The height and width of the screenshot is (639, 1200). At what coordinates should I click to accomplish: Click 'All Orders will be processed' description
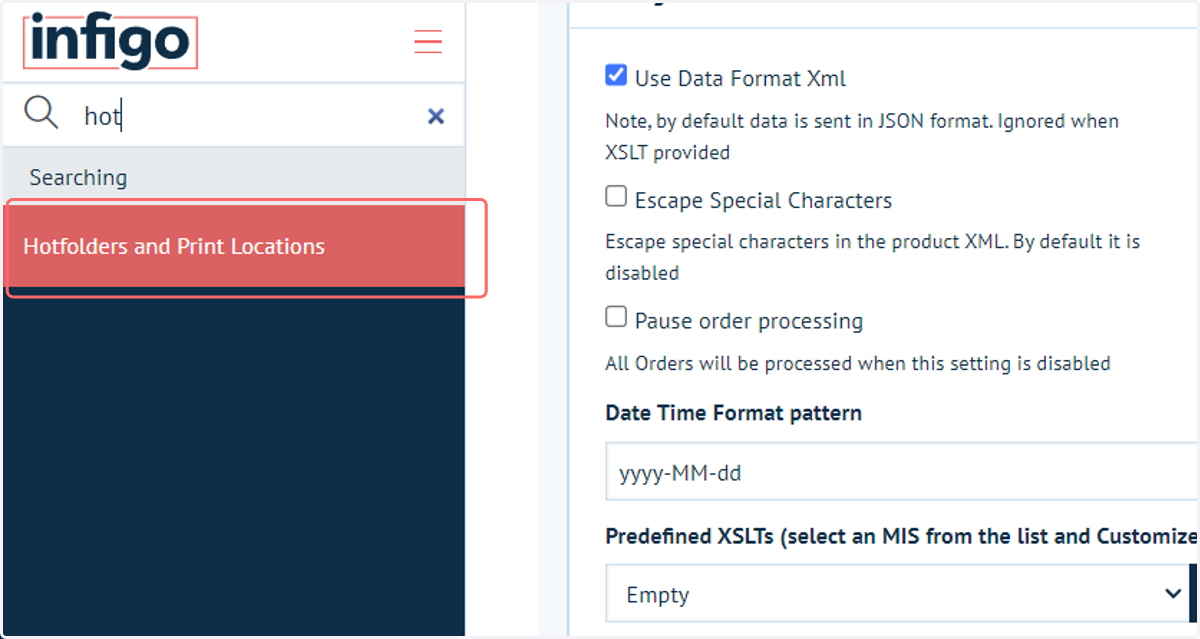pos(858,363)
